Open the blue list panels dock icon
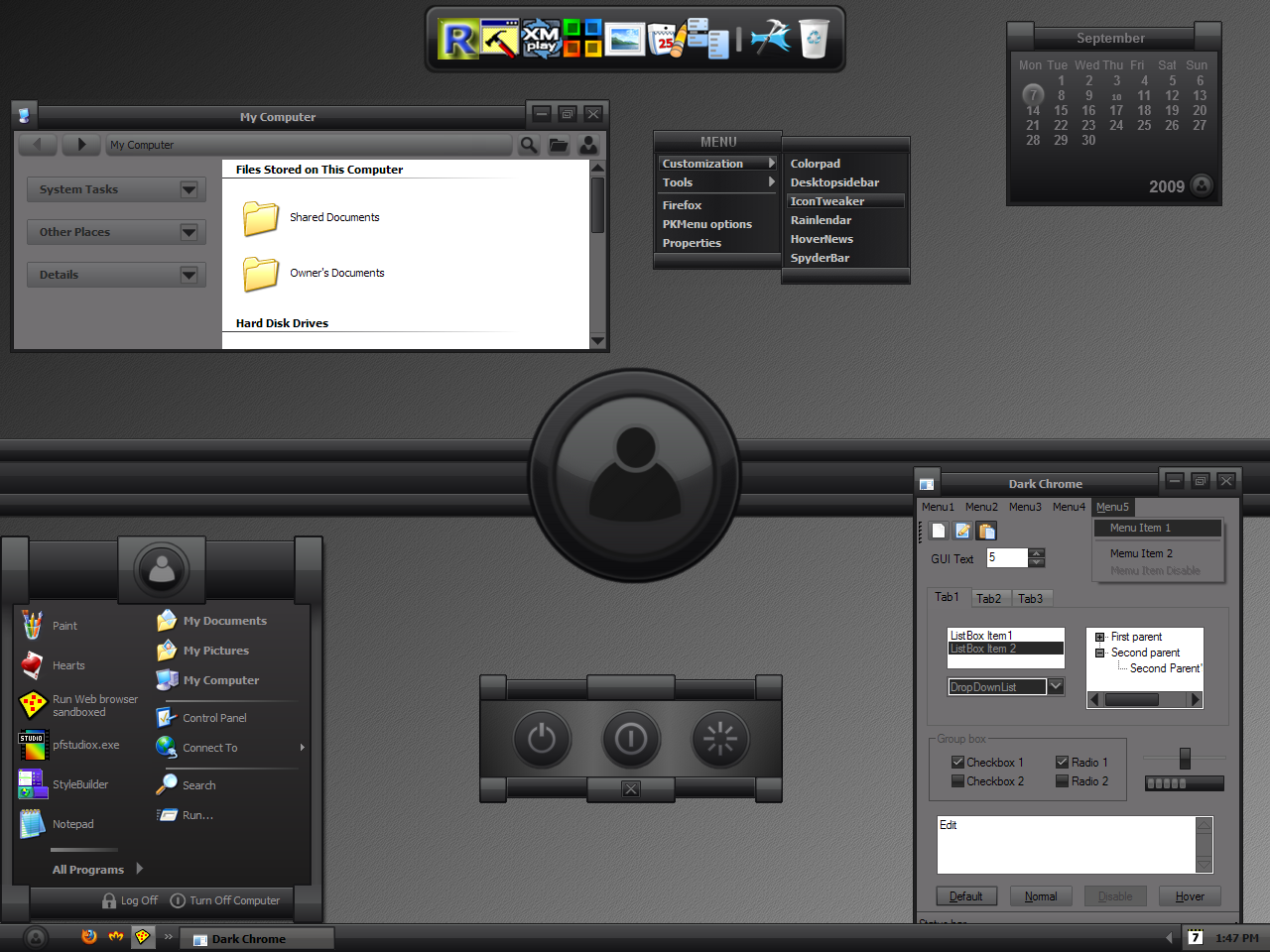The image size is (1270, 952). [x=707, y=39]
